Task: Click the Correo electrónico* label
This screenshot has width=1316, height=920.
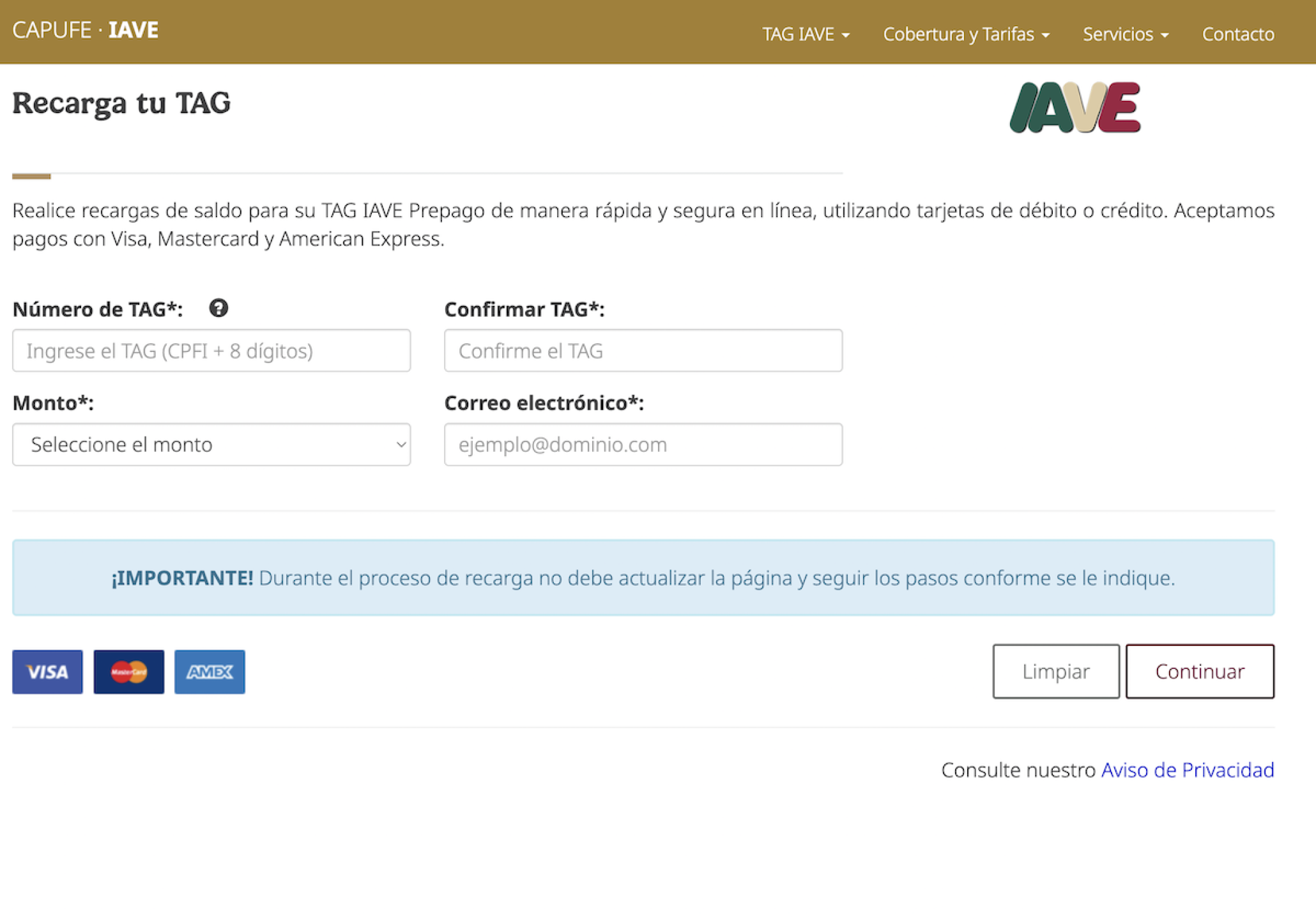Action: (544, 403)
